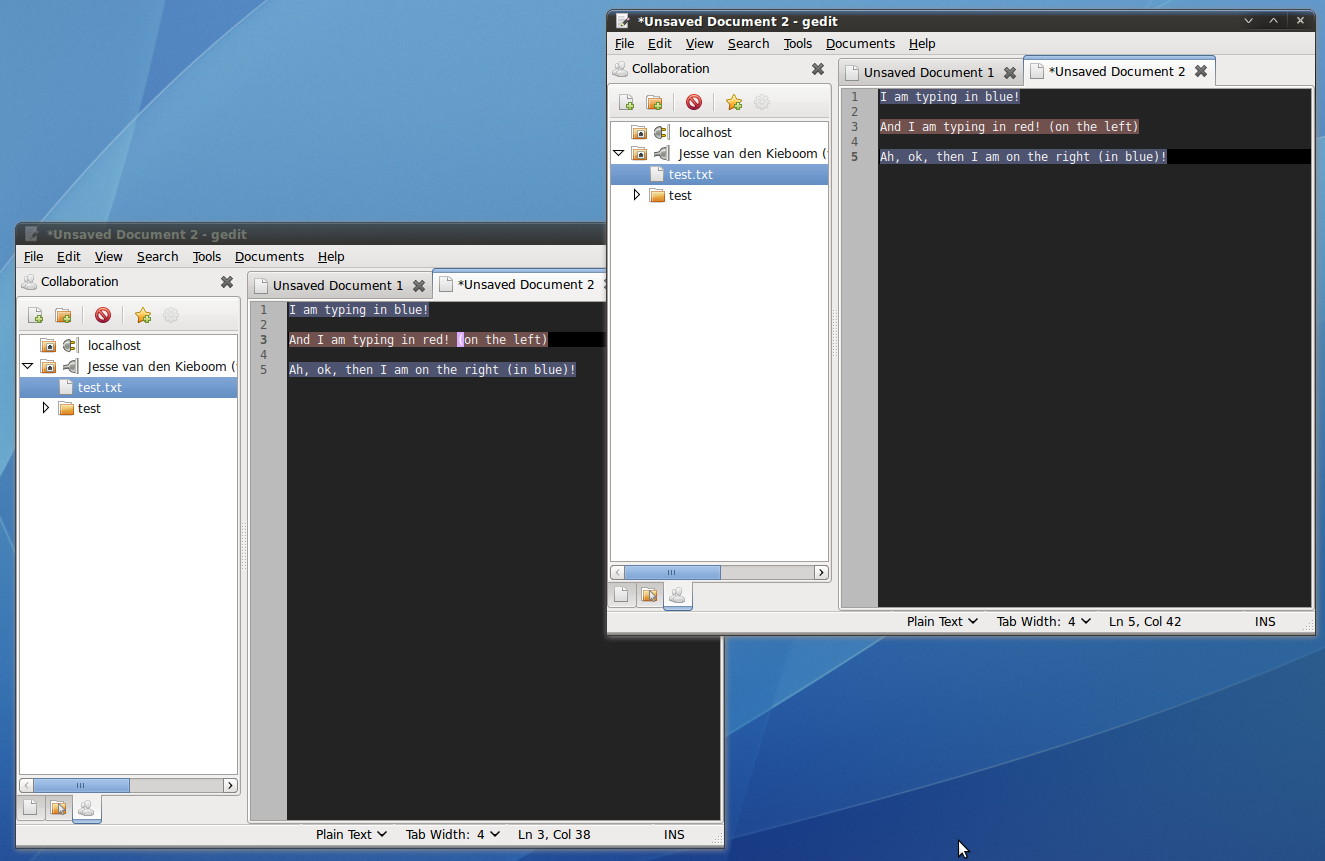The height and width of the screenshot is (861, 1325).
Task: Open View menu in front window
Action: (x=700, y=44)
